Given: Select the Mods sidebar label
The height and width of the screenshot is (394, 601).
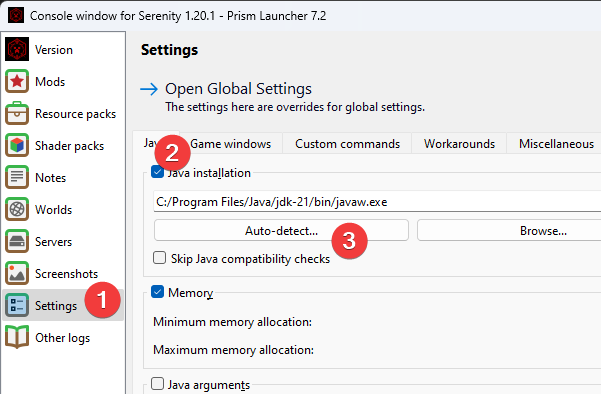Looking at the screenshot, I should tap(50, 82).
